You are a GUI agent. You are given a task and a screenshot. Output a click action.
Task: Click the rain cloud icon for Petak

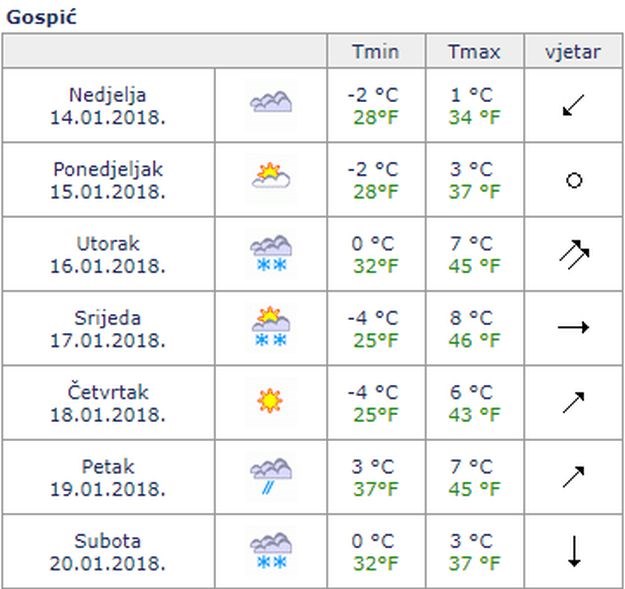(x=271, y=476)
